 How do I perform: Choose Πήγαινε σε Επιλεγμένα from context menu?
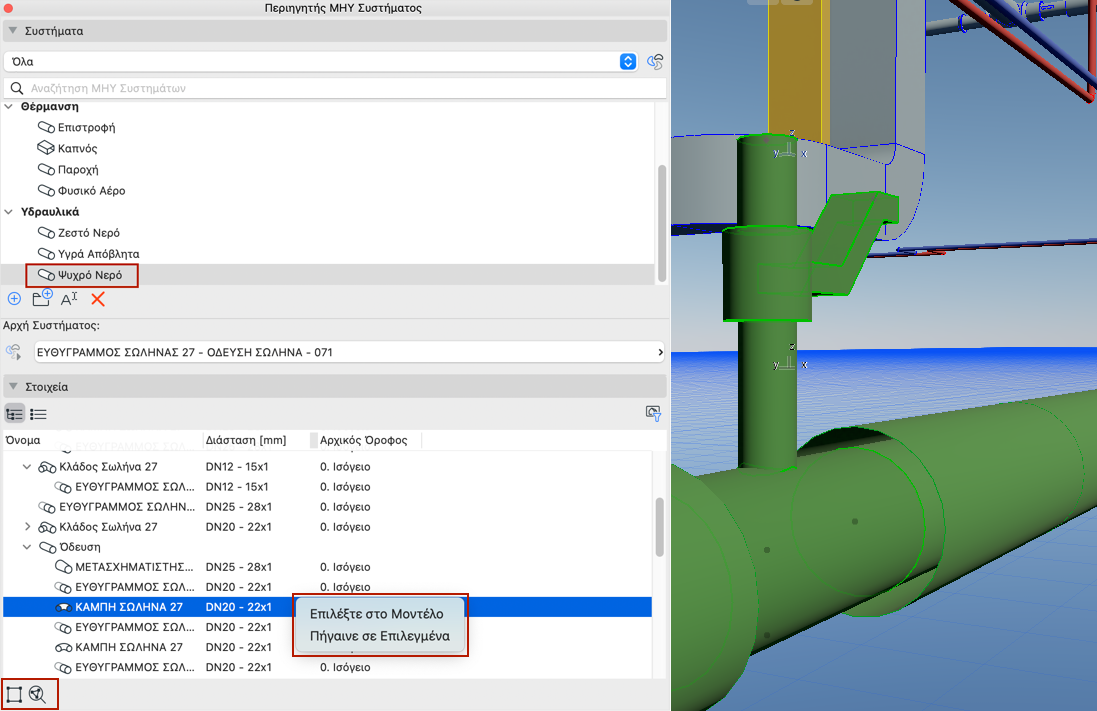point(380,636)
